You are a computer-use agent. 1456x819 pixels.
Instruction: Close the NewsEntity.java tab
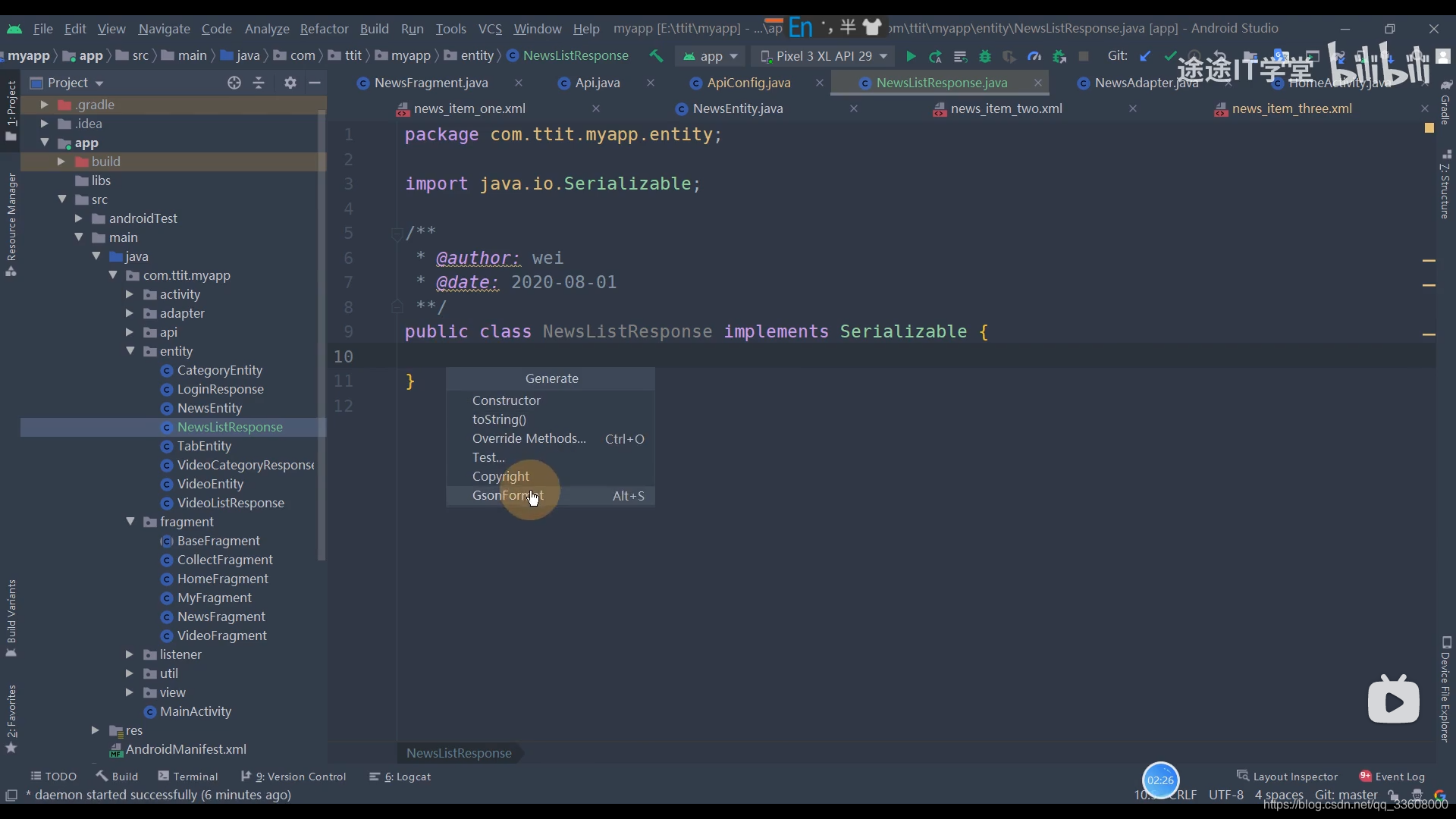854,108
